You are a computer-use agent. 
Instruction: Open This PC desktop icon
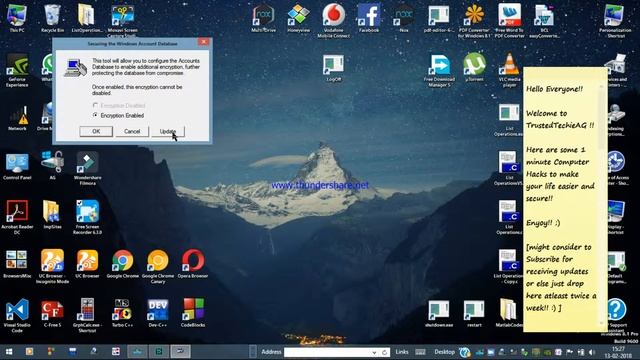pyautogui.click(x=17, y=18)
